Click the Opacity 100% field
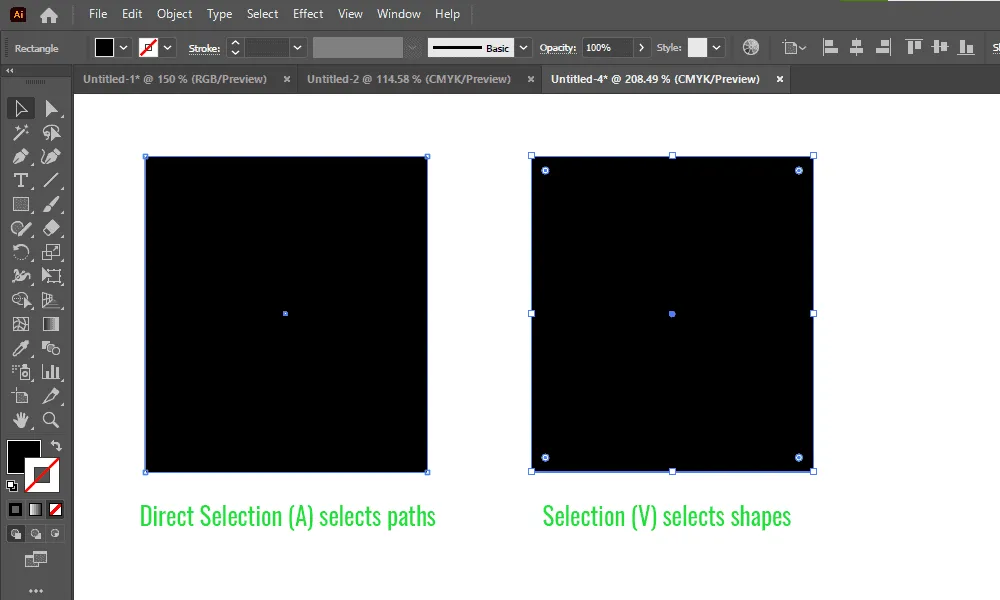Screen dimensions: 1000x600 [x=607, y=48]
